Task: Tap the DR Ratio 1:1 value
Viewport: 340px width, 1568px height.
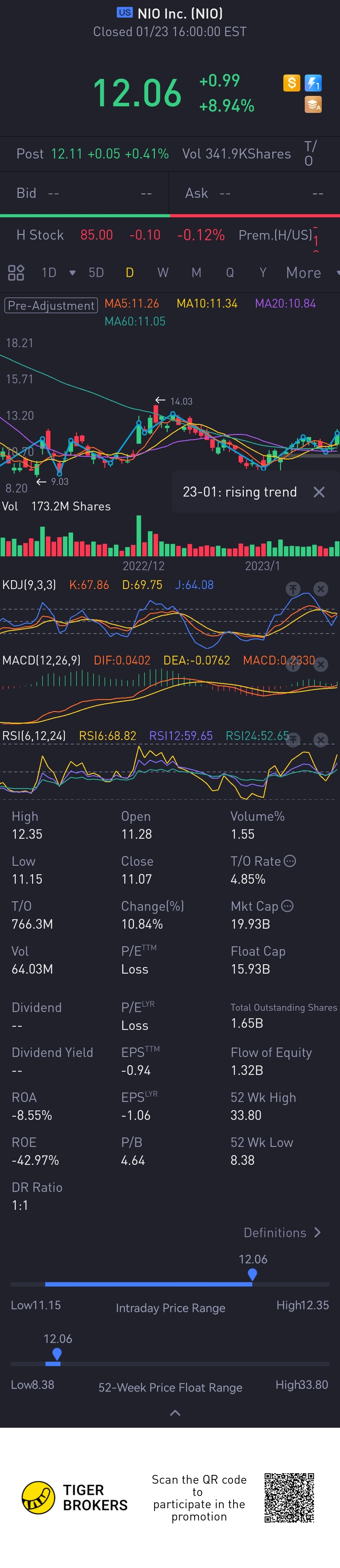Action: 20,1205
